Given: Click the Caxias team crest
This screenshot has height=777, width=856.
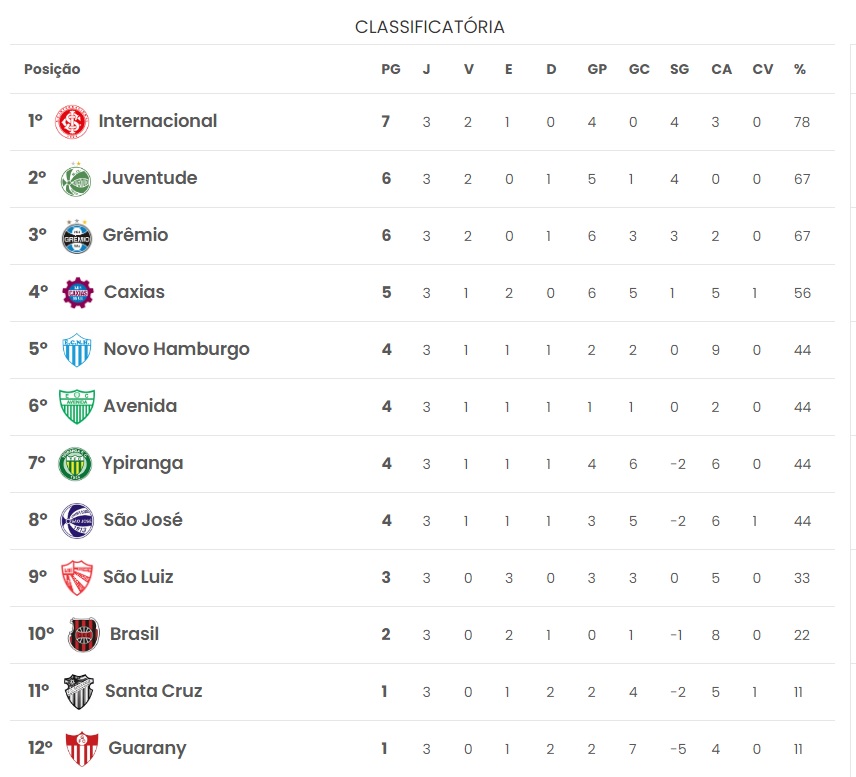Looking at the screenshot, I should pos(78,293).
